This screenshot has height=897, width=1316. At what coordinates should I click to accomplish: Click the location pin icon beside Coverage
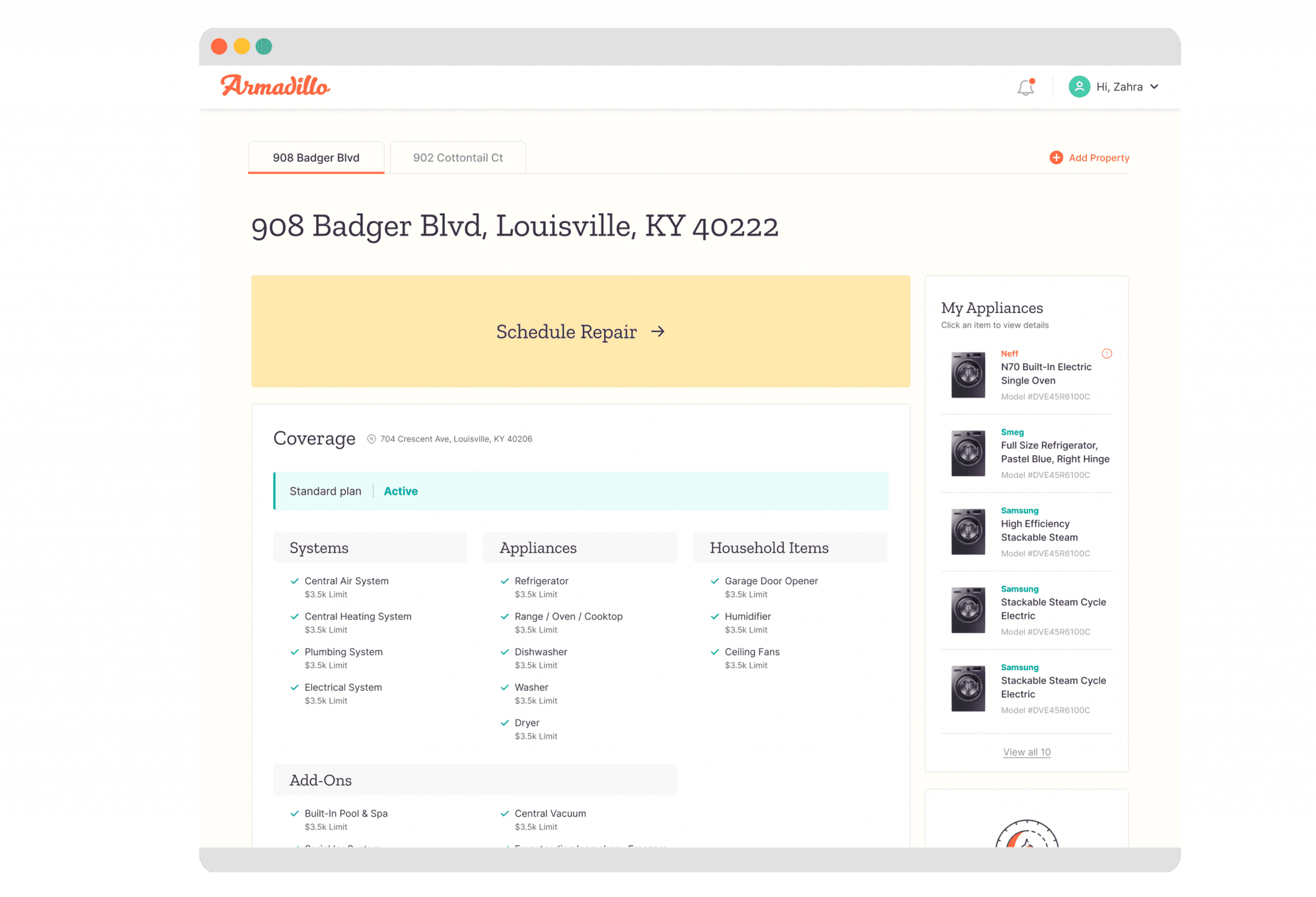pyautogui.click(x=371, y=439)
